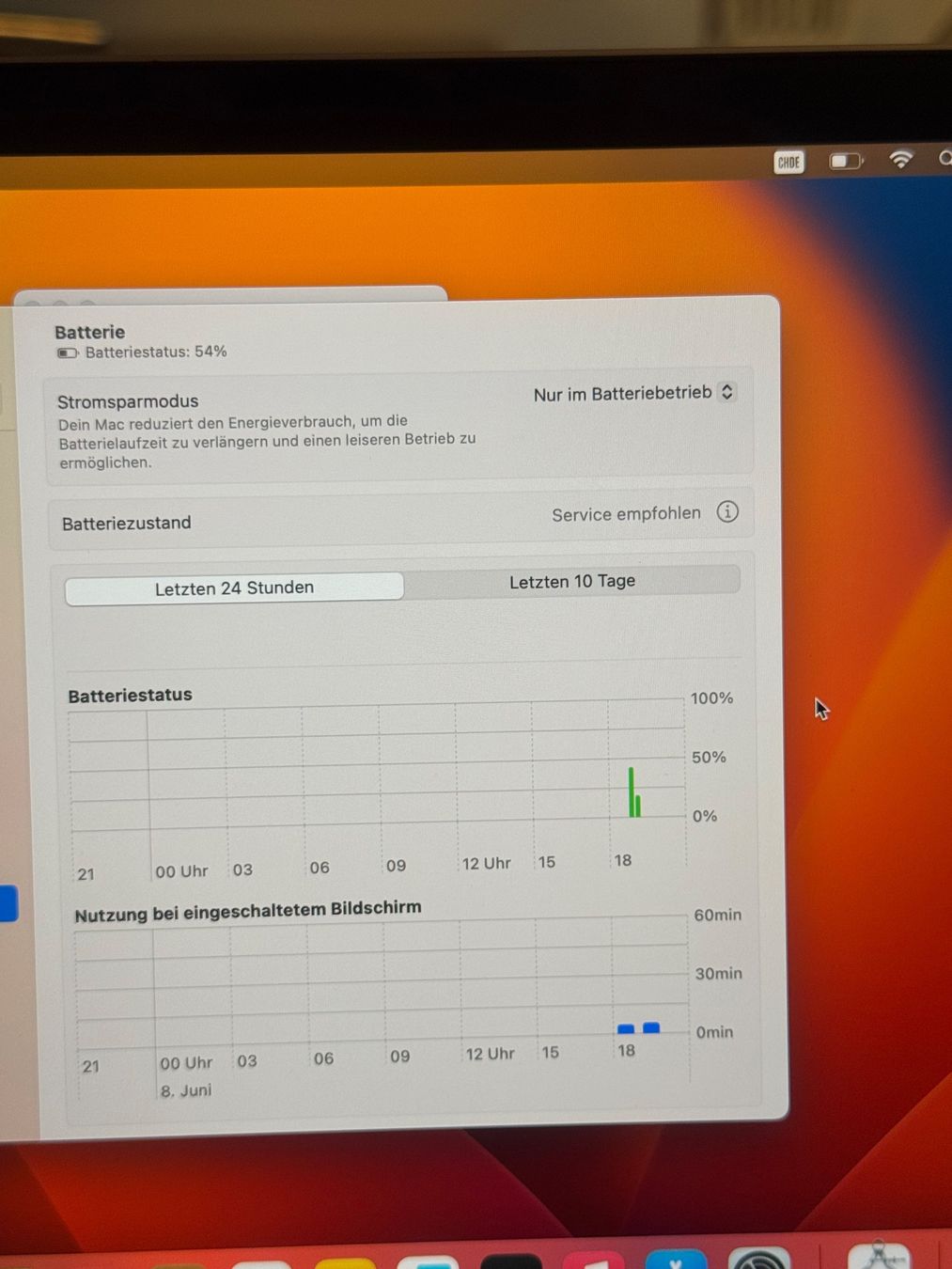
Task: Click the 'Batterie' panel title
Action: (x=89, y=332)
